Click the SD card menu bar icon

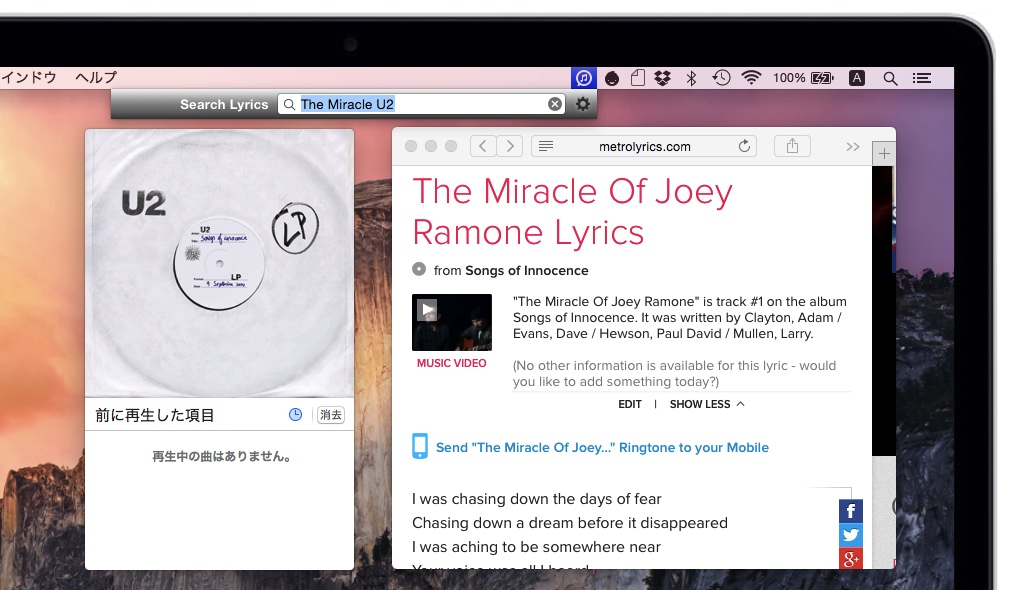638,78
